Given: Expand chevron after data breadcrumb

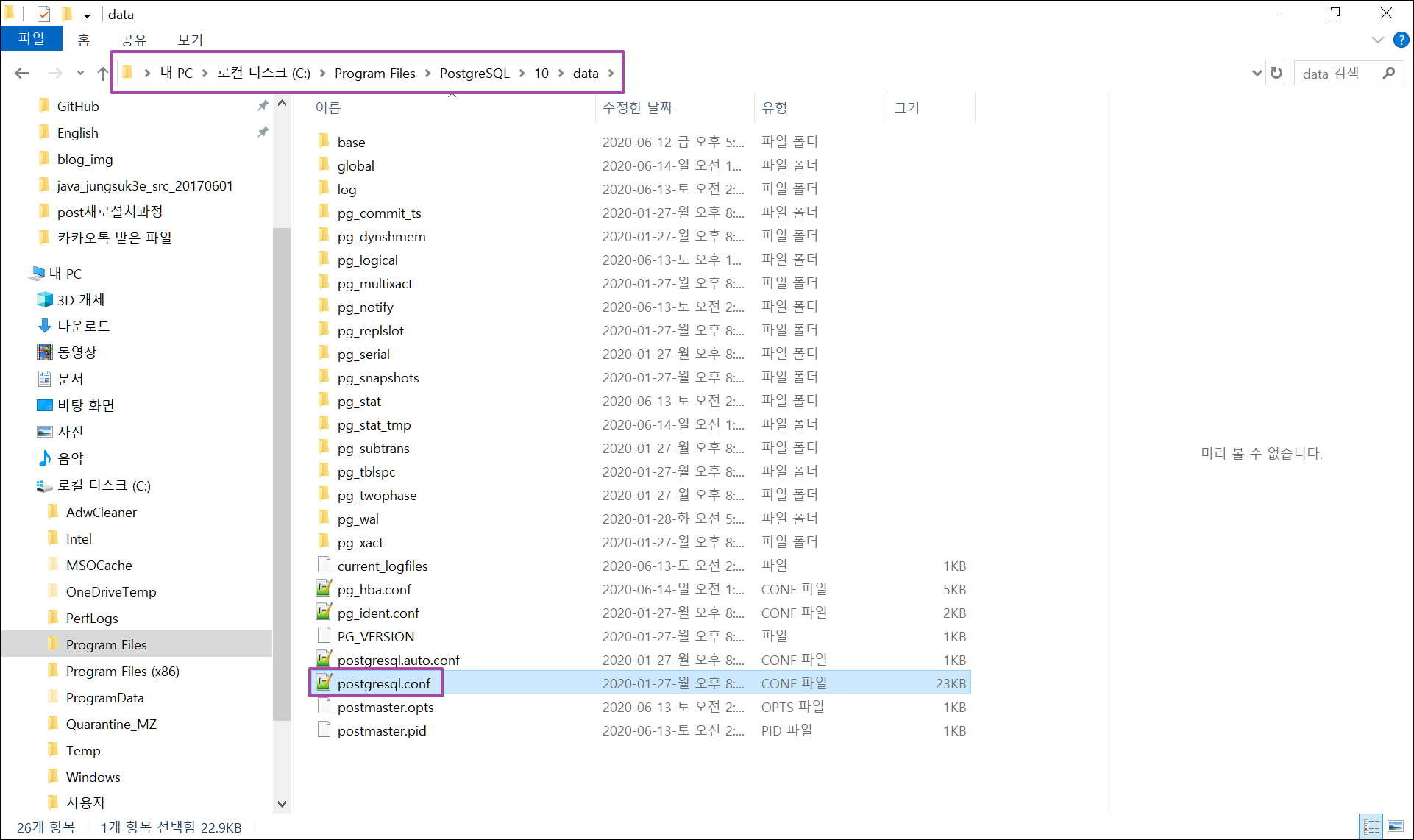Looking at the screenshot, I should point(611,73).
